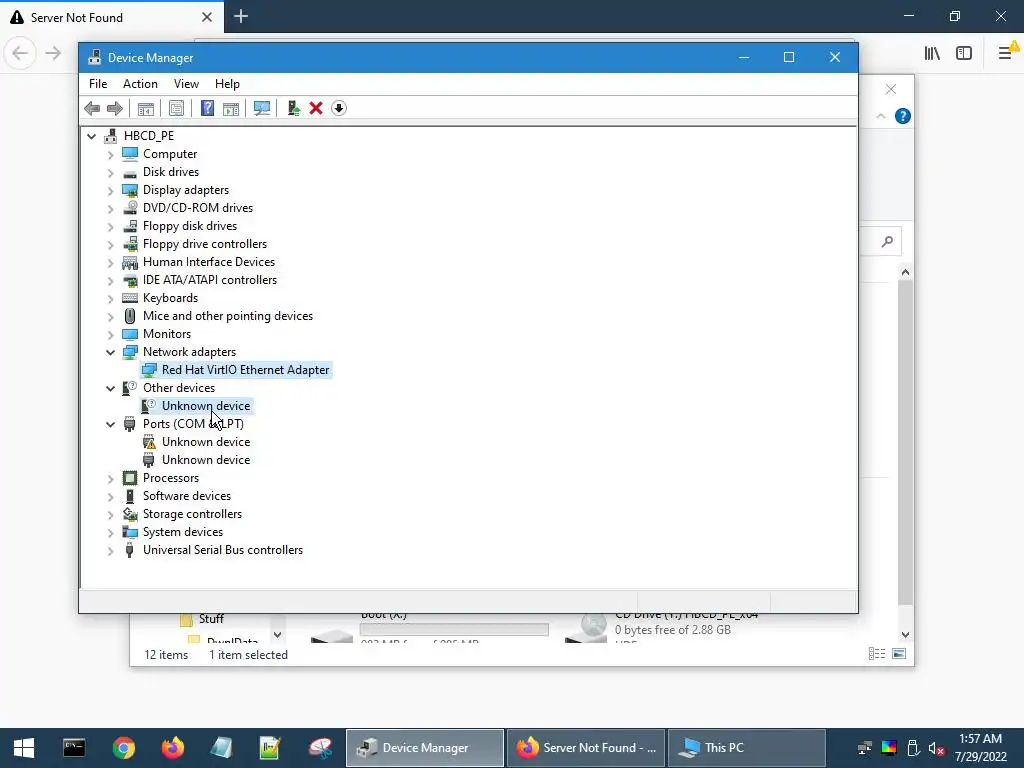
Task: Select the Keyboards category
Action: [x=170, y=298]
